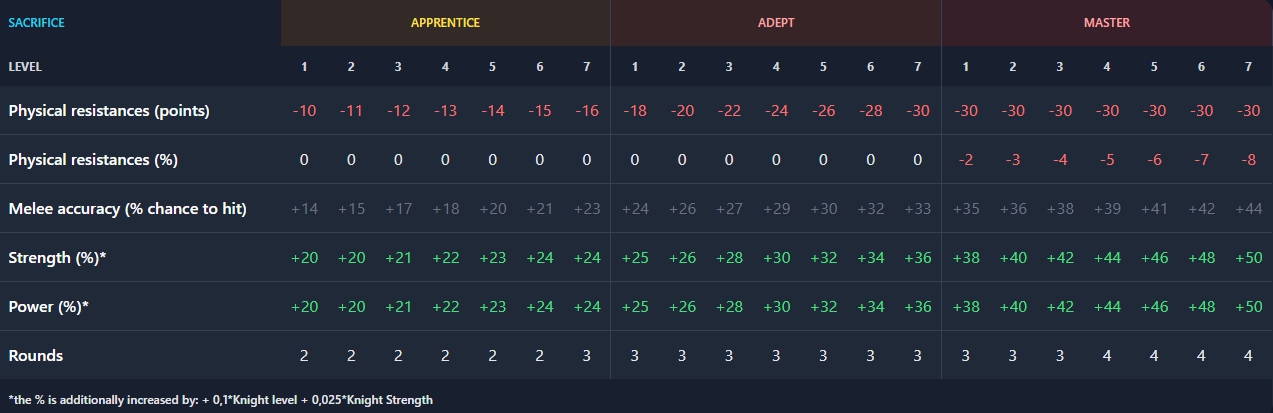Click the Power (%)* row label
Image resolution: width=1273 pixels, height=413 pixels.
pos(48,306)
